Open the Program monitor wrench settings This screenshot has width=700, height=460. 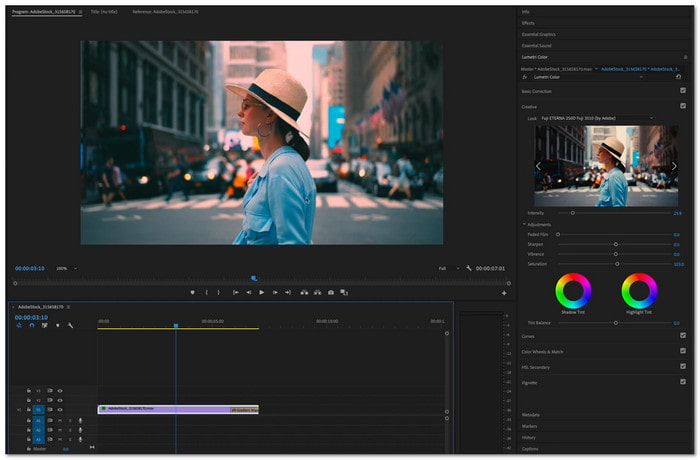(x=469, y=268)
